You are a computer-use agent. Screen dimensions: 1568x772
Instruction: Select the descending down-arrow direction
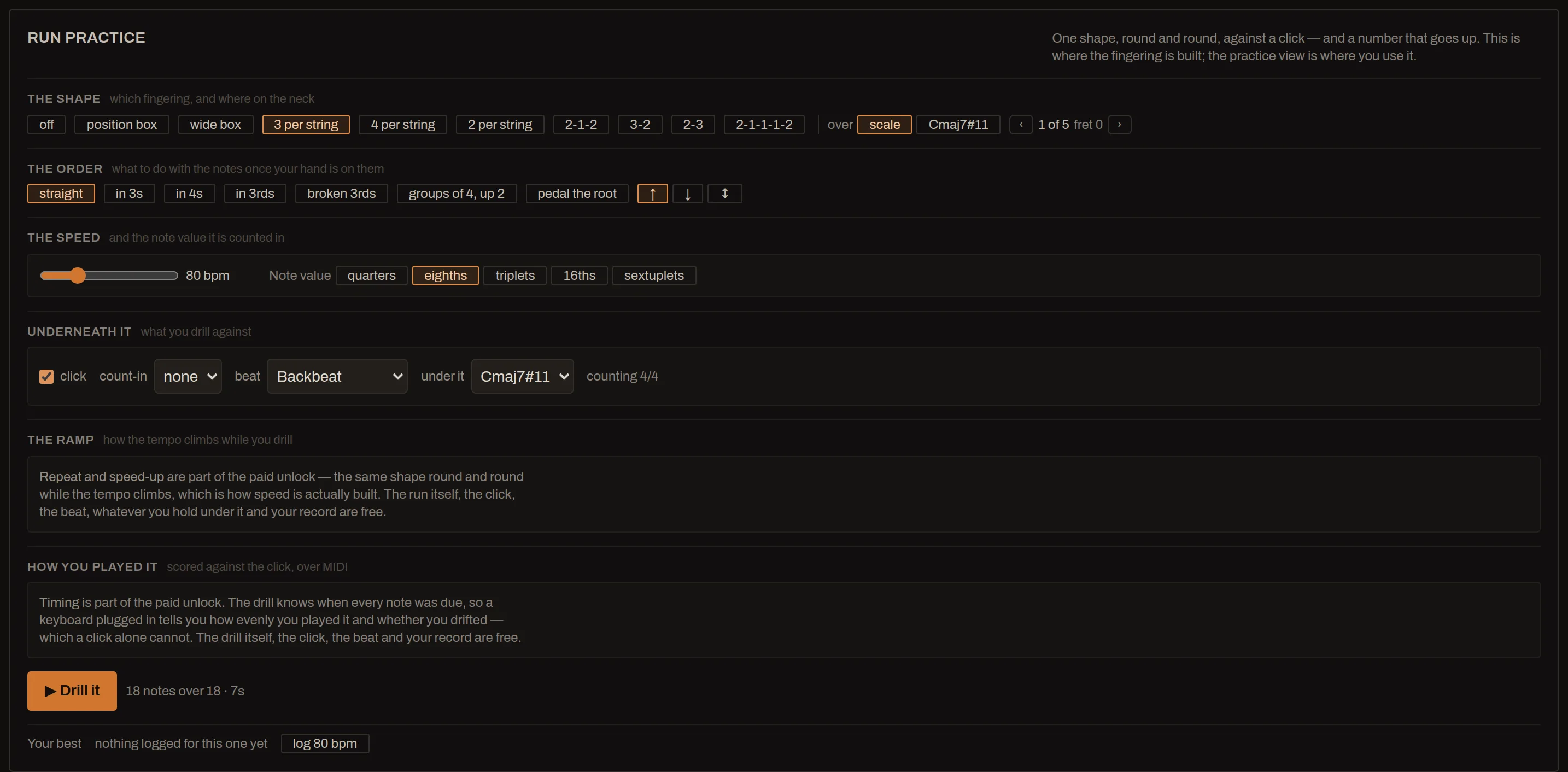pyautogui.click(x=688, y=194)
